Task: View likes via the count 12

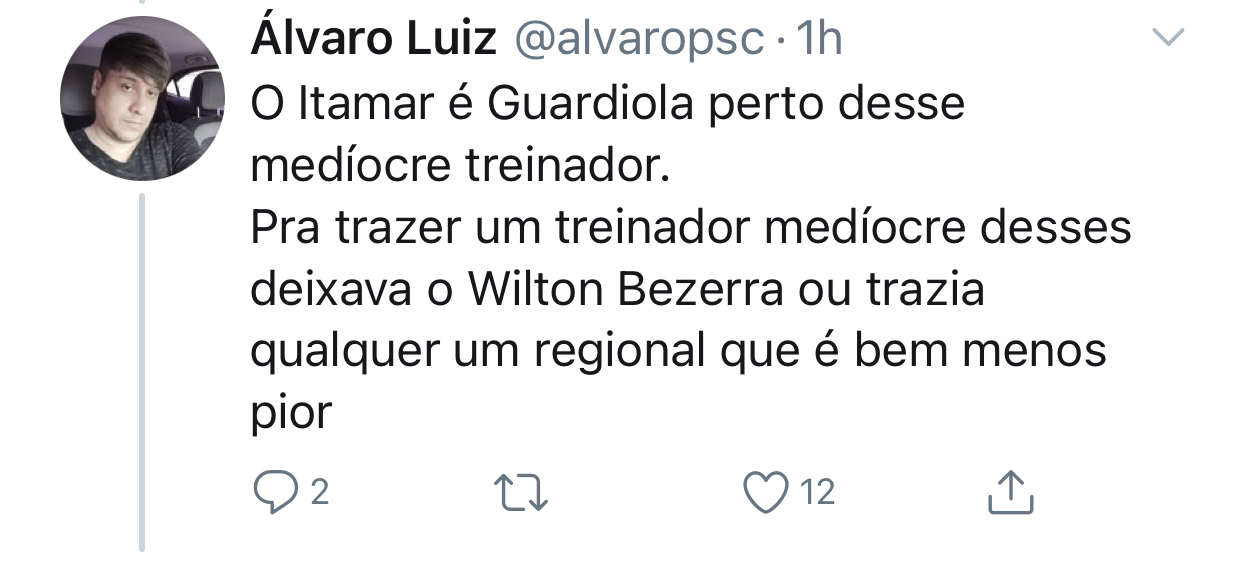Action: click(x=818, y=492)
